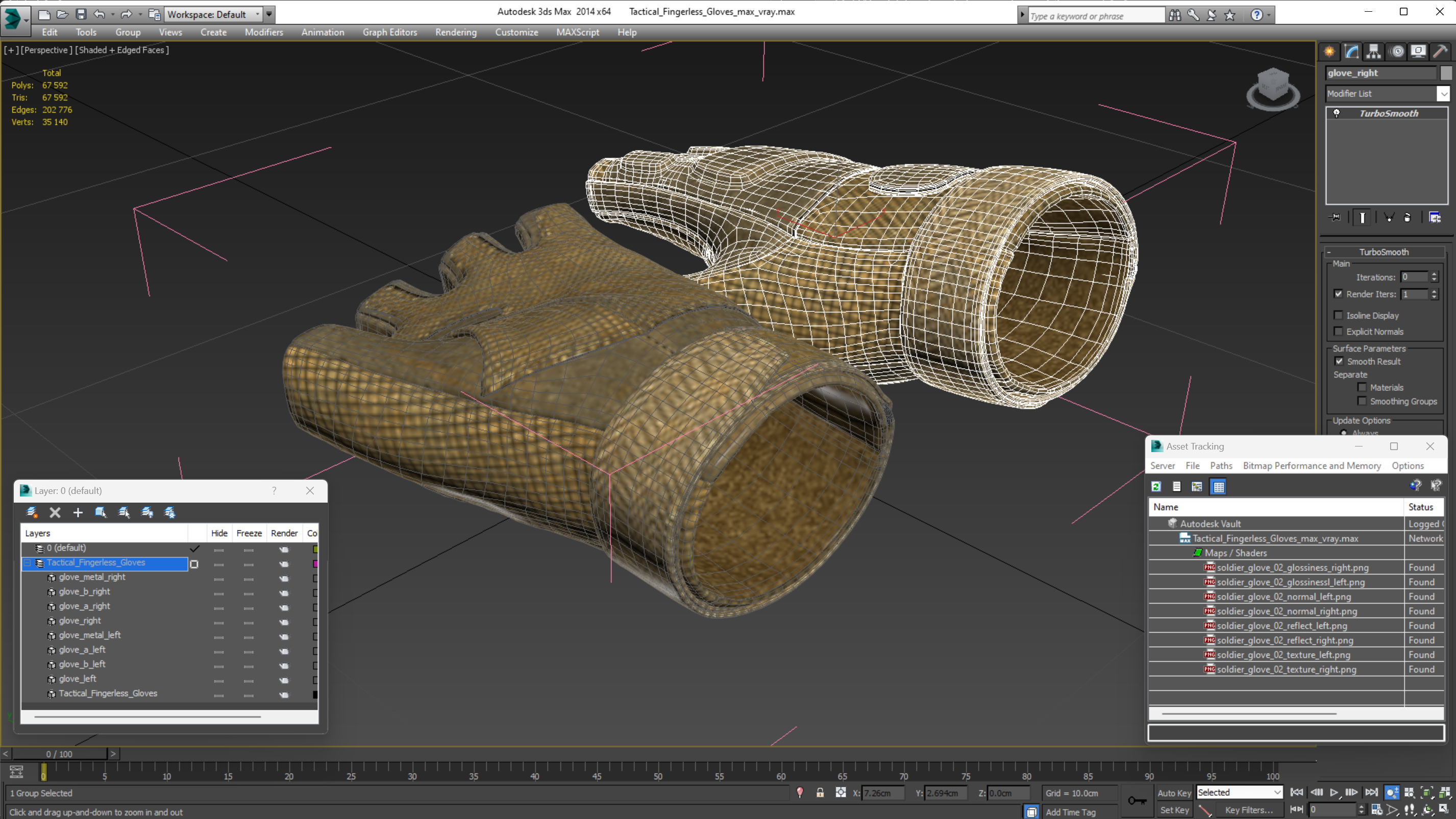Open the quick access toolbar customize arrow

[269, 14]
